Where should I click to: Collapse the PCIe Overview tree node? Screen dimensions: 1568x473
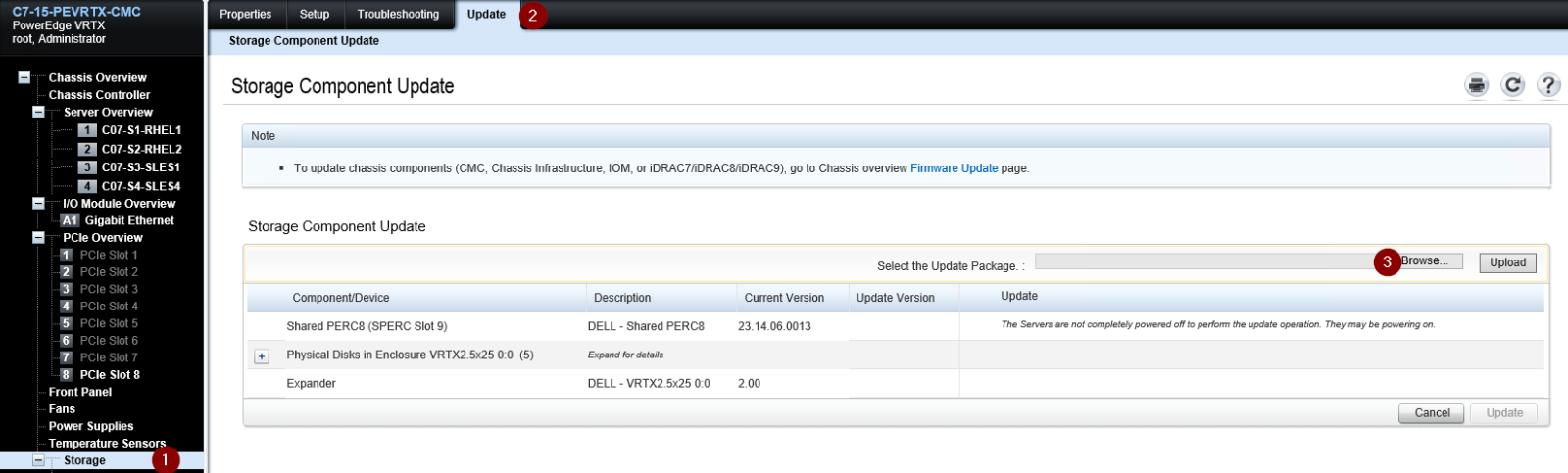pos(38,237)
